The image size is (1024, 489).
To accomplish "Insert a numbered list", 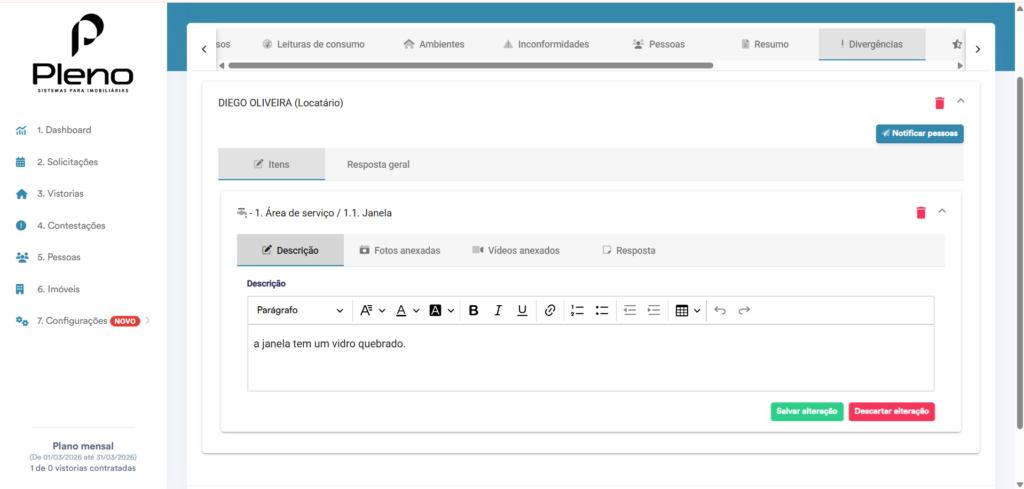I will [x=577, y=310].
